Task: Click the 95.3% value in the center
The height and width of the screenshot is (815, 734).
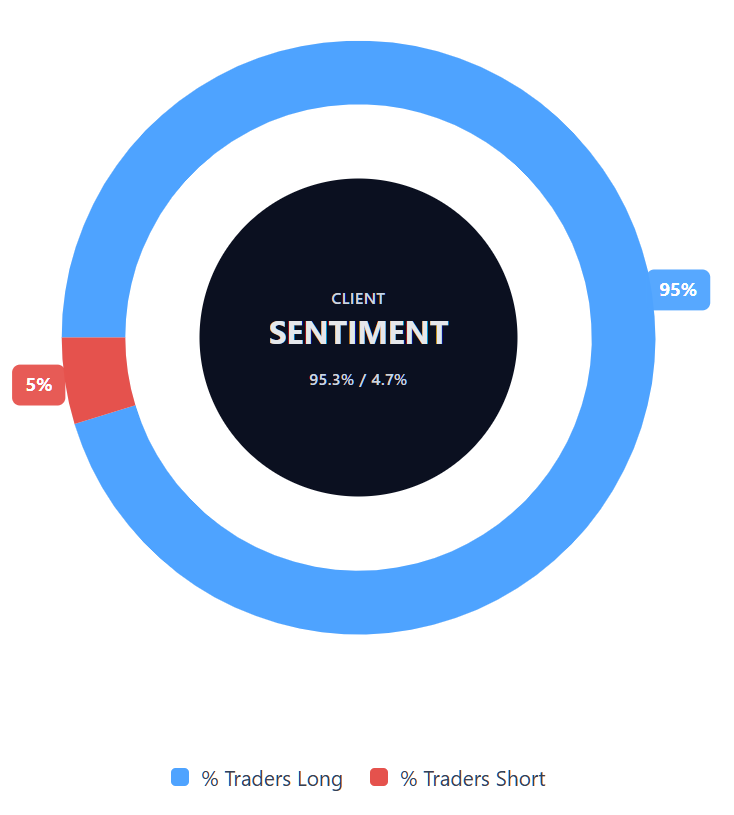Action: [331, 380]
